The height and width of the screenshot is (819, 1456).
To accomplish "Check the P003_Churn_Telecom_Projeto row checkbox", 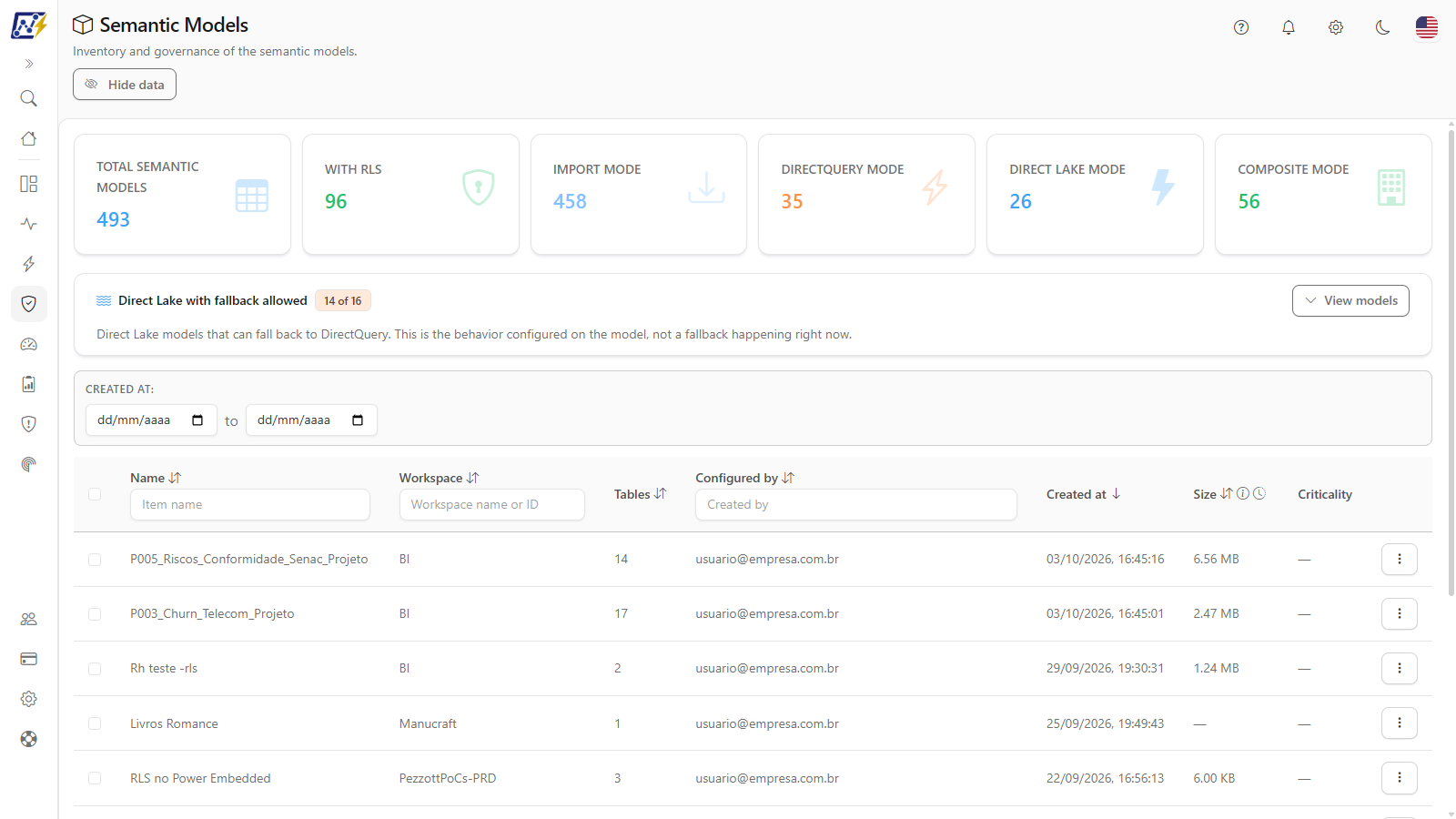I will pos(95,614).
